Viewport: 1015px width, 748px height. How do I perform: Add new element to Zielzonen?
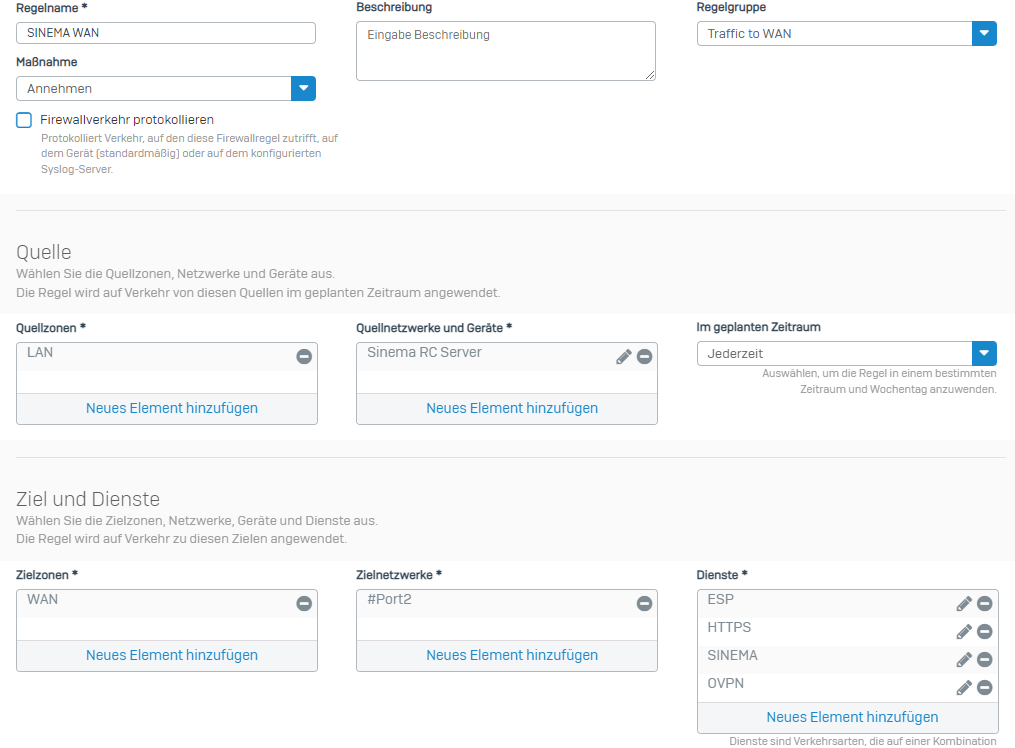click(x=172, y=655)
